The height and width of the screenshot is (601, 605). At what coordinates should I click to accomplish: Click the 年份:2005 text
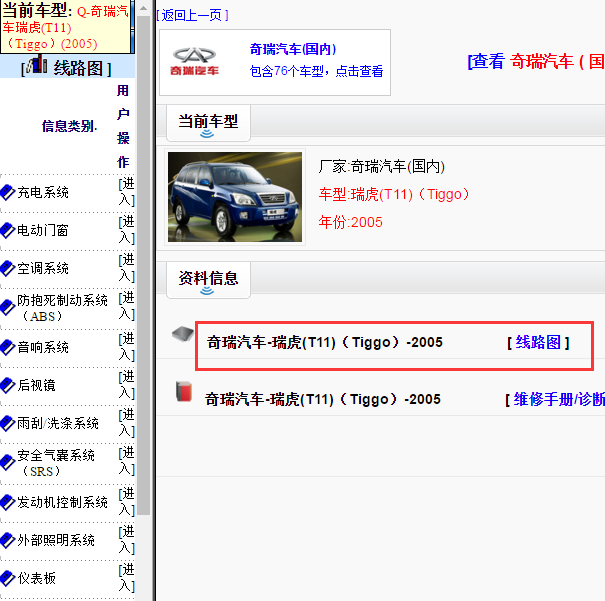click(350, 222)
